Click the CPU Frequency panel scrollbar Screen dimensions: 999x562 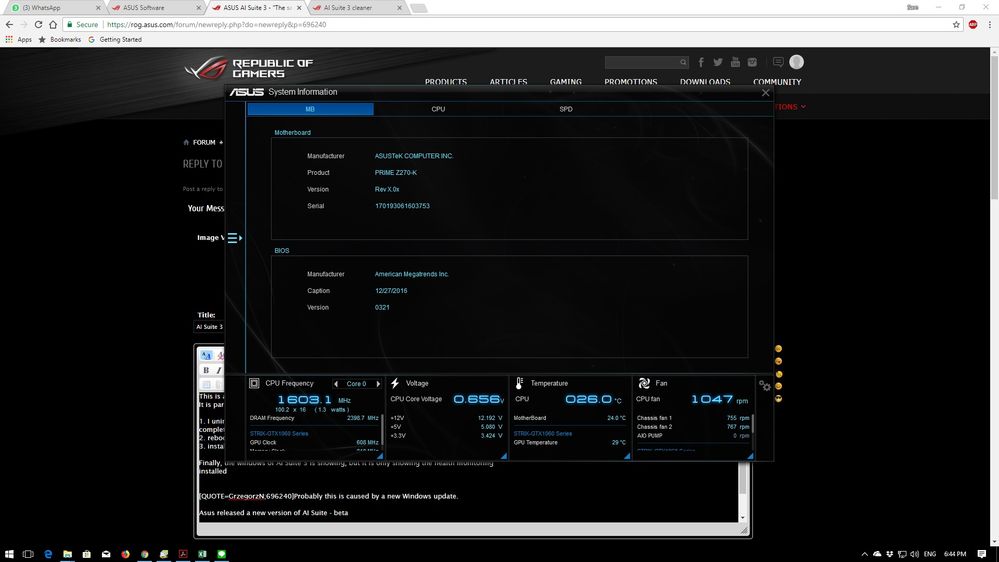[382, 431]
